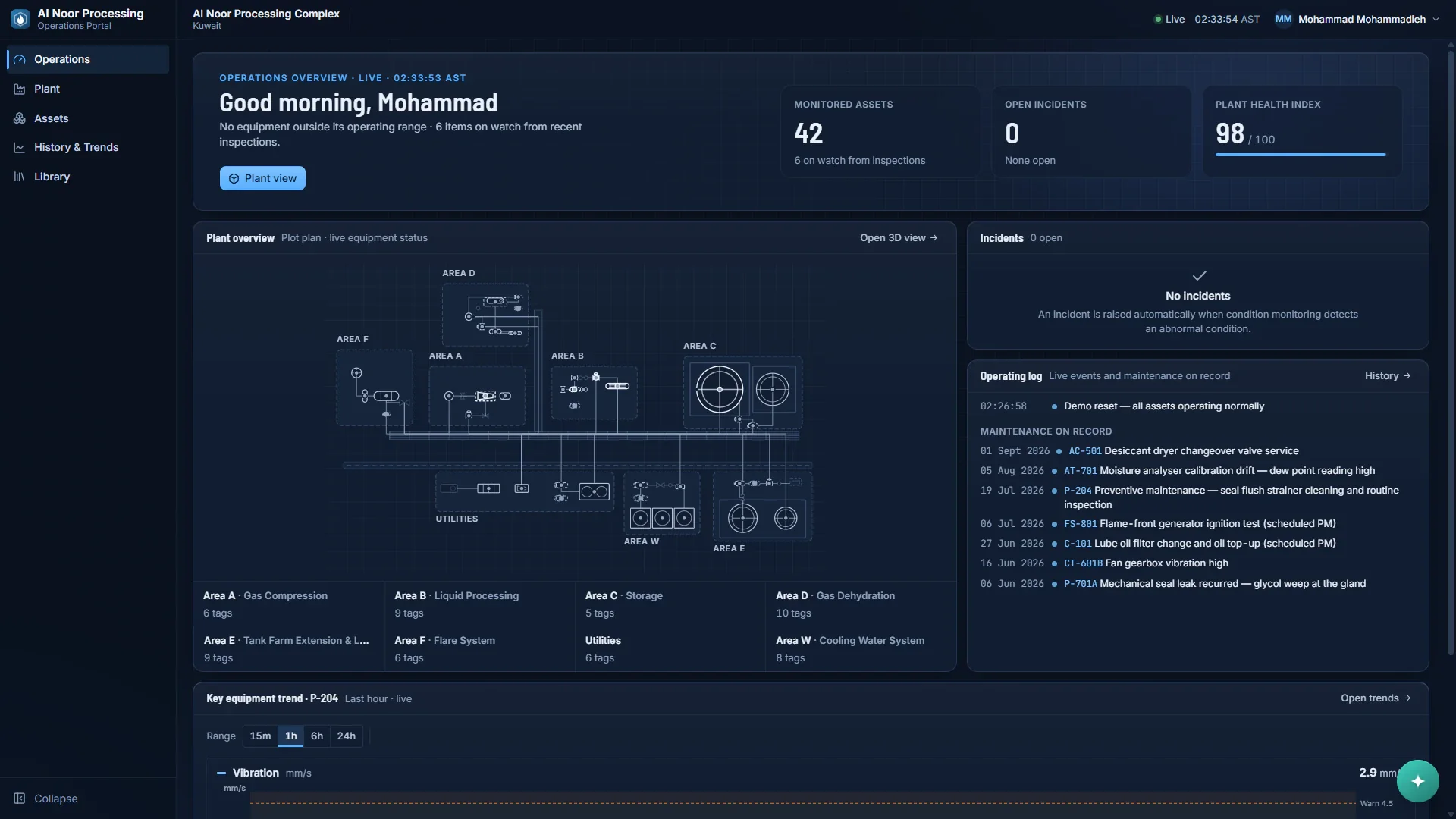Click the MM user avatar badge
The height and width of the screenshot is (819, 1456).
coord(1283,19)
